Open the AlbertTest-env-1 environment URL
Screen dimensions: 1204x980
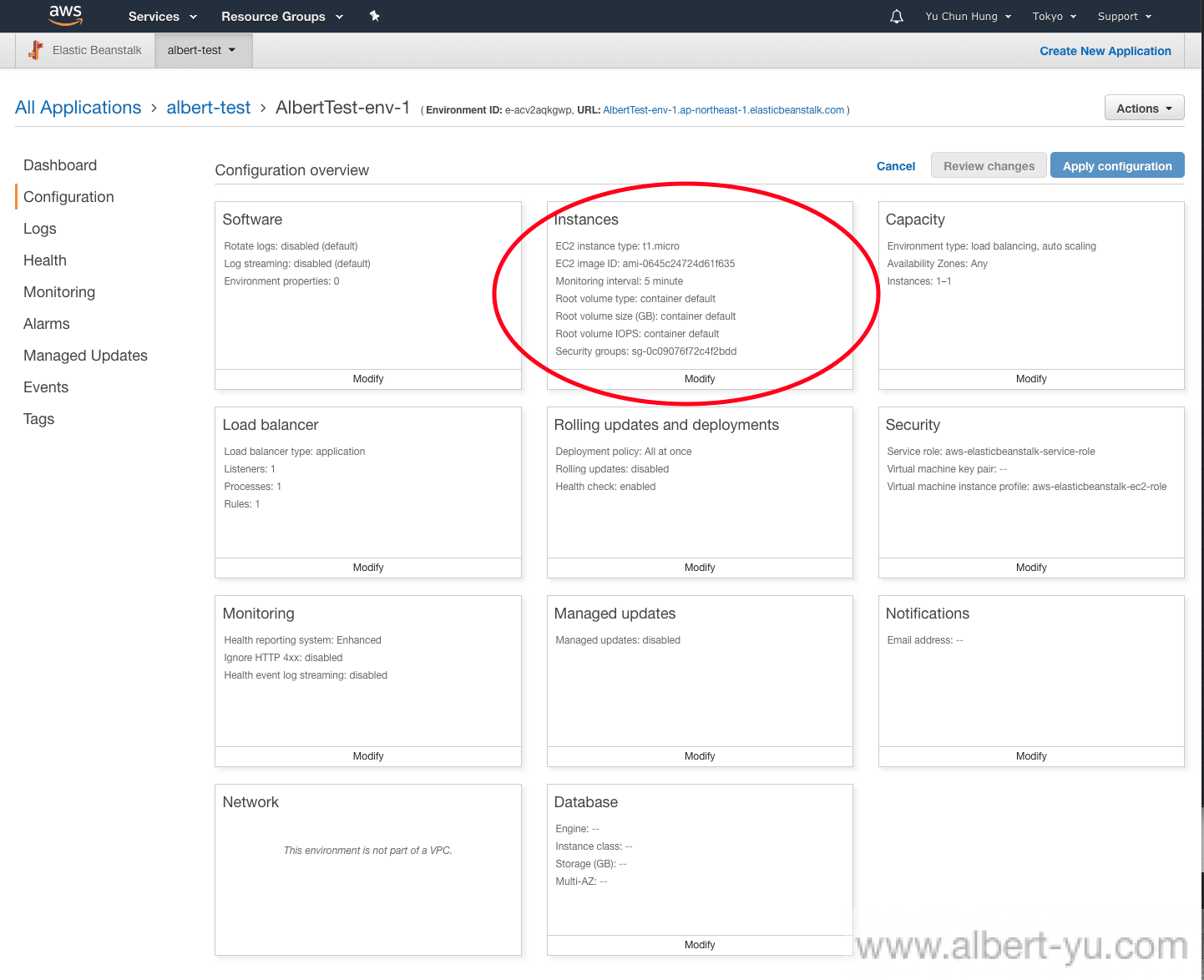coord(723,110)
